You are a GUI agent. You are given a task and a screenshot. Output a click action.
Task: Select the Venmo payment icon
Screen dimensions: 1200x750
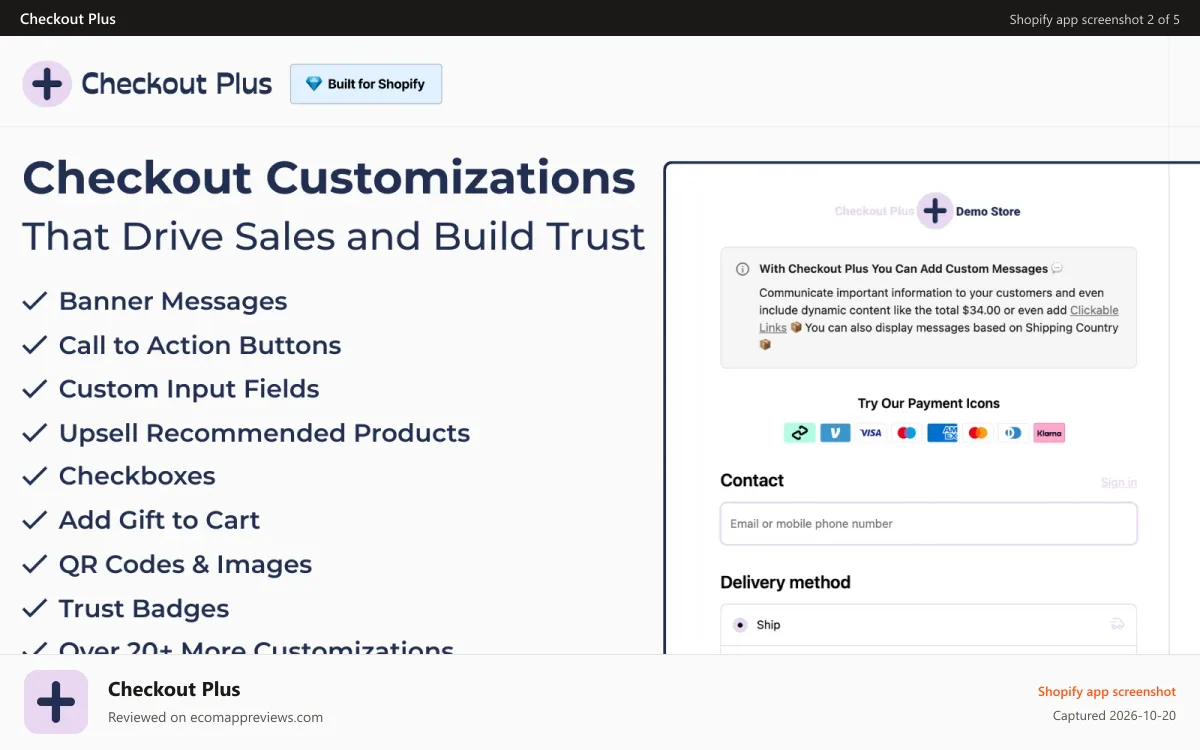coord(835,433)
